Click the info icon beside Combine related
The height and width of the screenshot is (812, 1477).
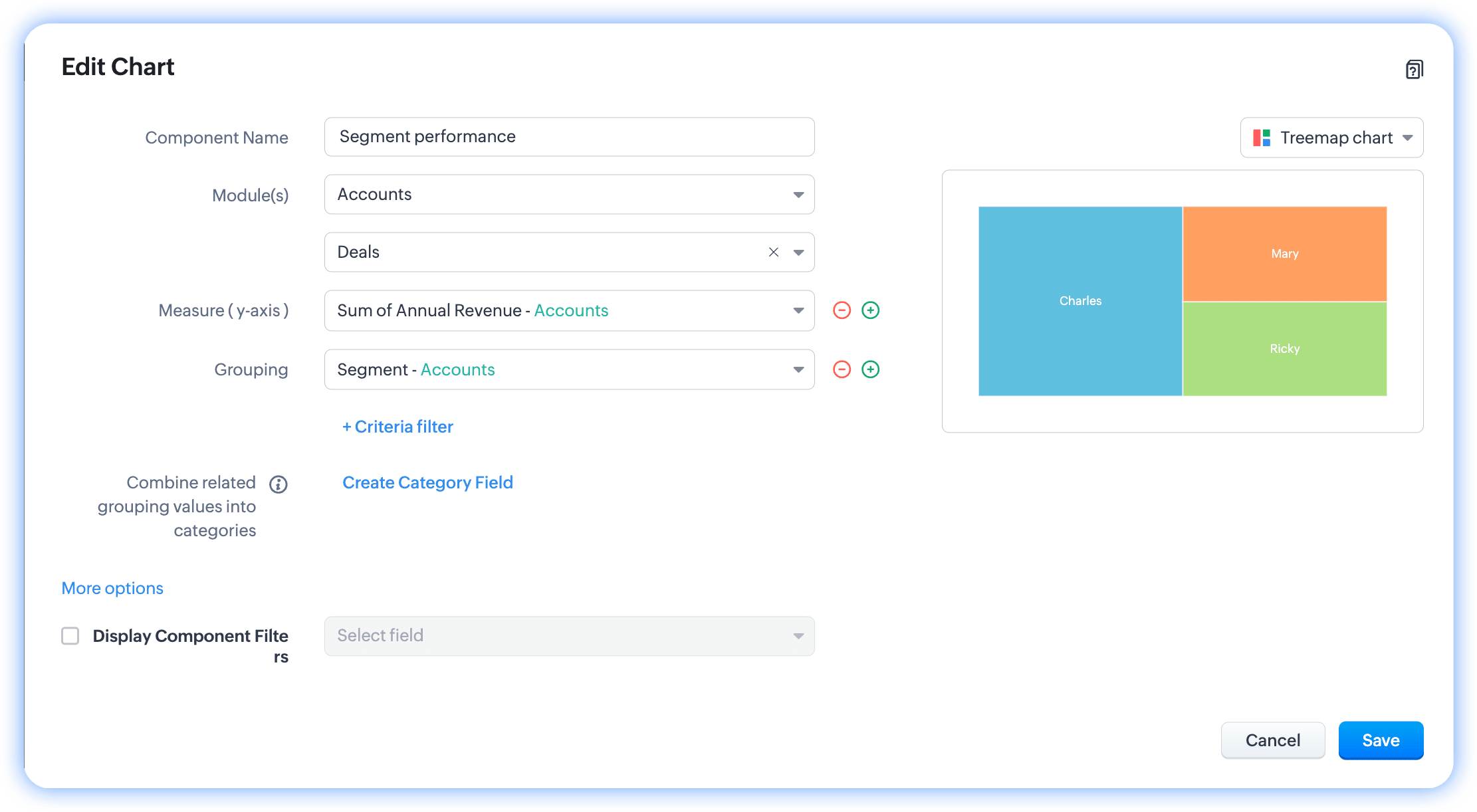pyautogui.click(x=278, y=484)
